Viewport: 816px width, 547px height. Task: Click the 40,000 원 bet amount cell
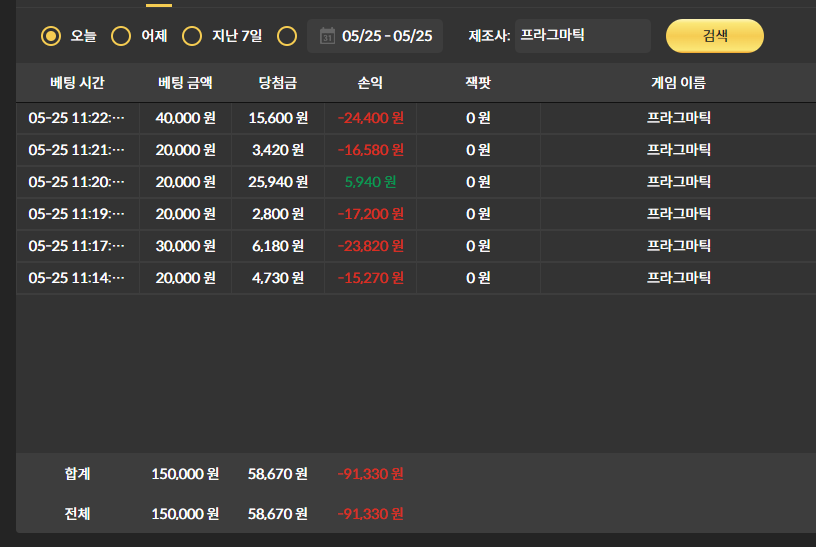(x=185, y=118)
